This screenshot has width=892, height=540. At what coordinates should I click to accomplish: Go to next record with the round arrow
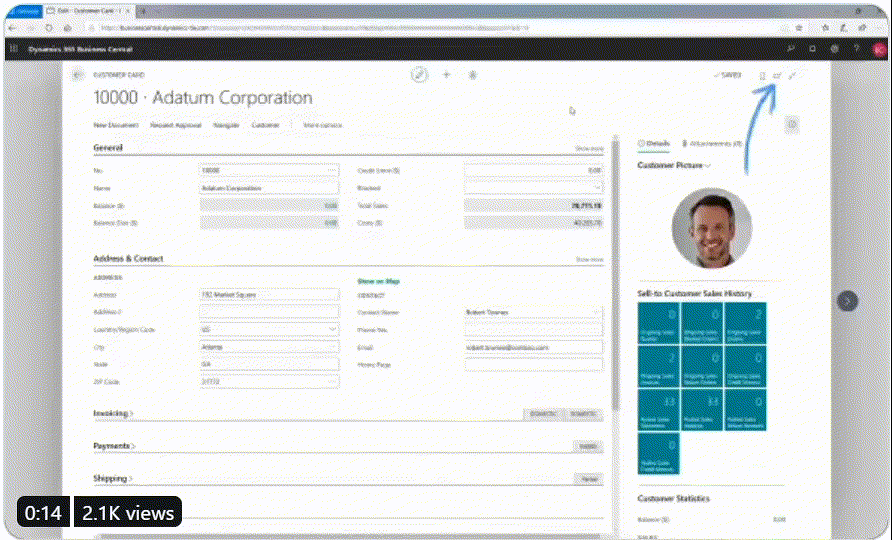click(847, 300)
